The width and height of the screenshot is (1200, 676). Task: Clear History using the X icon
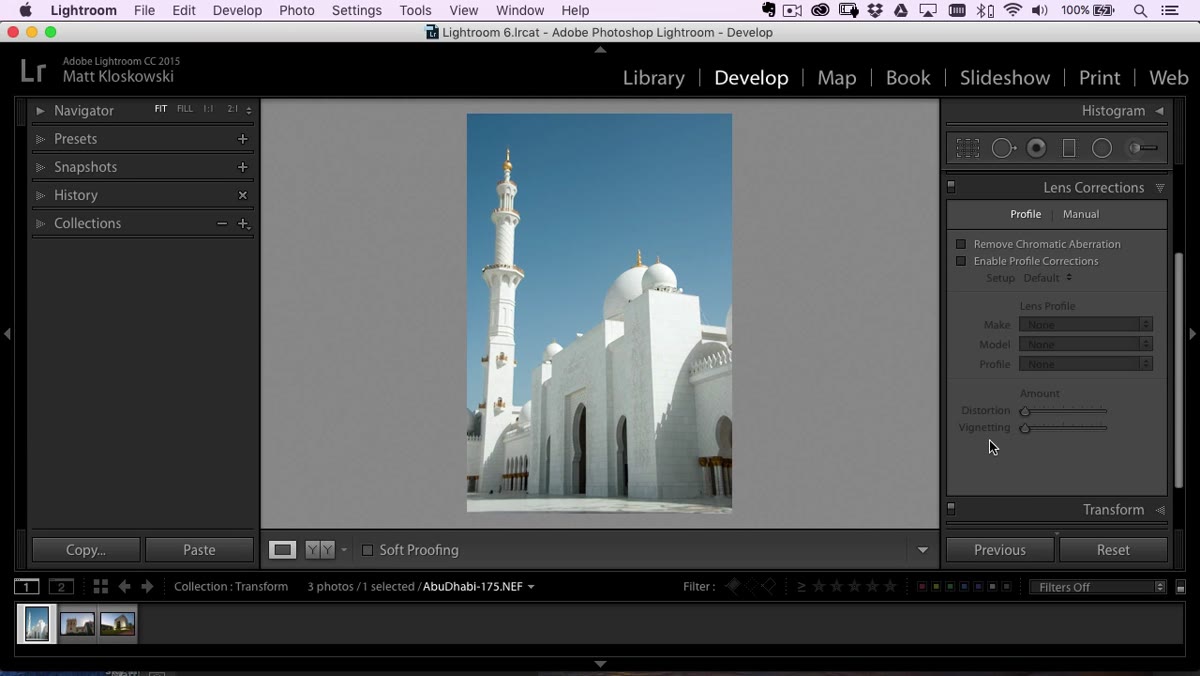click(x=242, y=195)
